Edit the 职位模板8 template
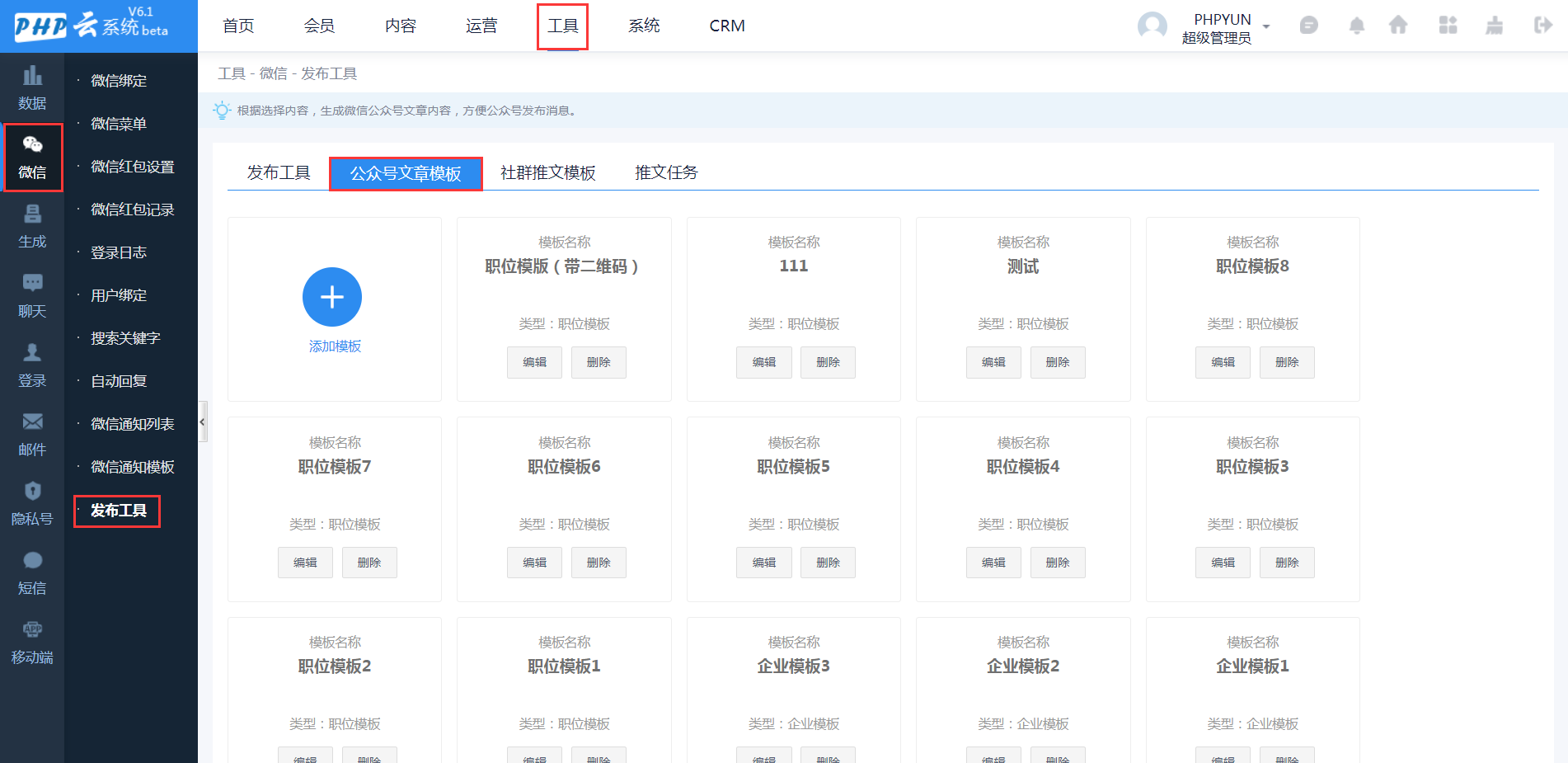The width and height of the screenshot is (1568, 763). pyautogui.click(x=1223, y=362)
